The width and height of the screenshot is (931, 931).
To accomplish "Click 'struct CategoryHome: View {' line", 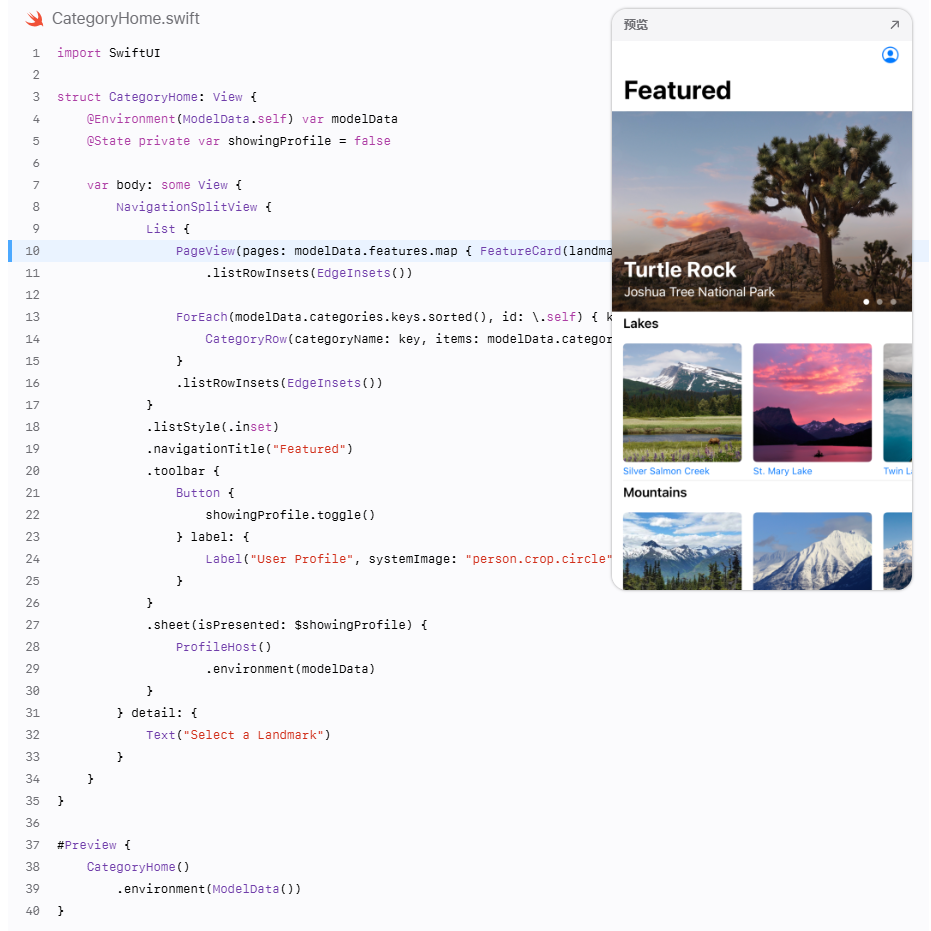I will tap(157, 97).
